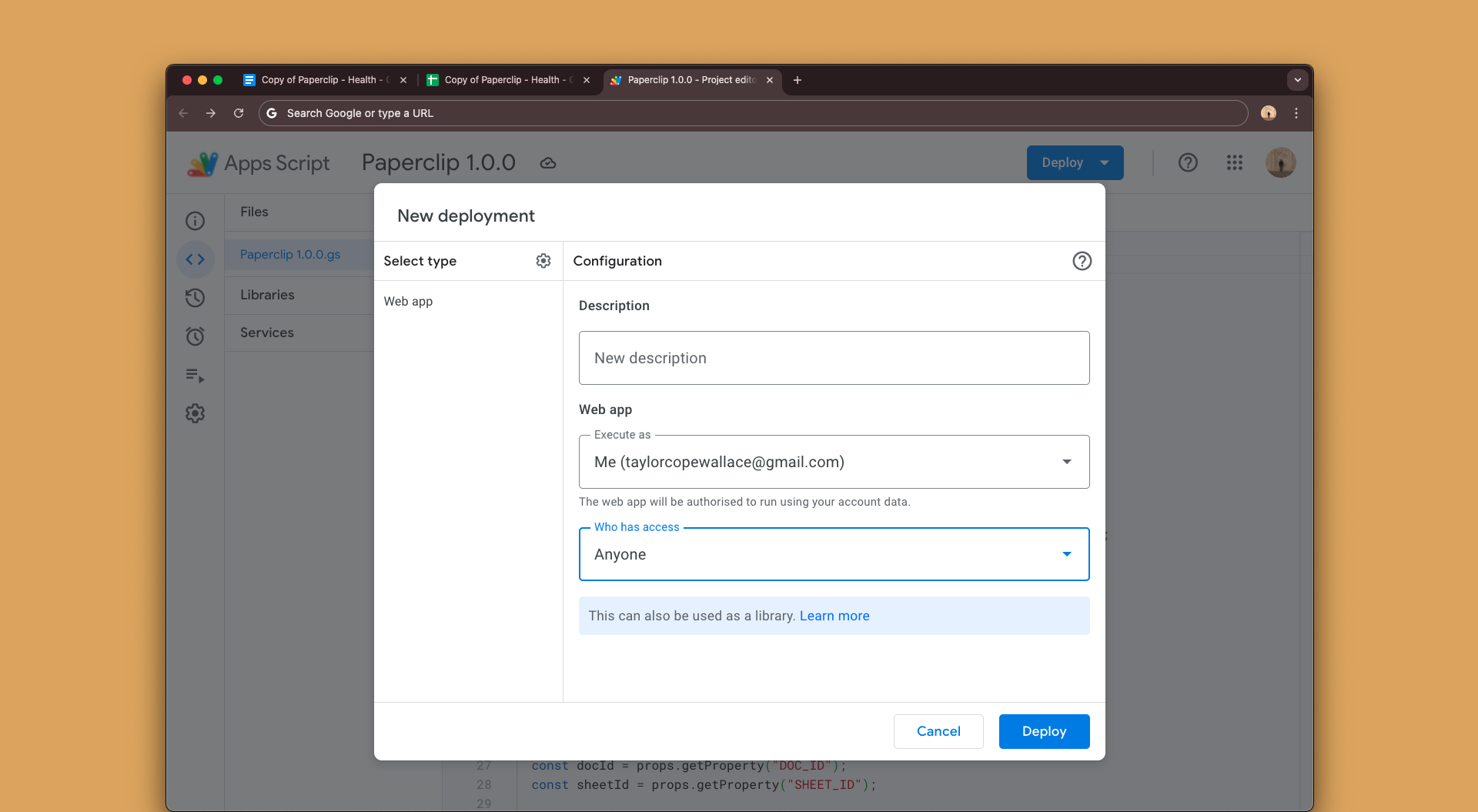The image size is (1478, 812).
Task: Click the Learn more link
Action: (834, 616)
